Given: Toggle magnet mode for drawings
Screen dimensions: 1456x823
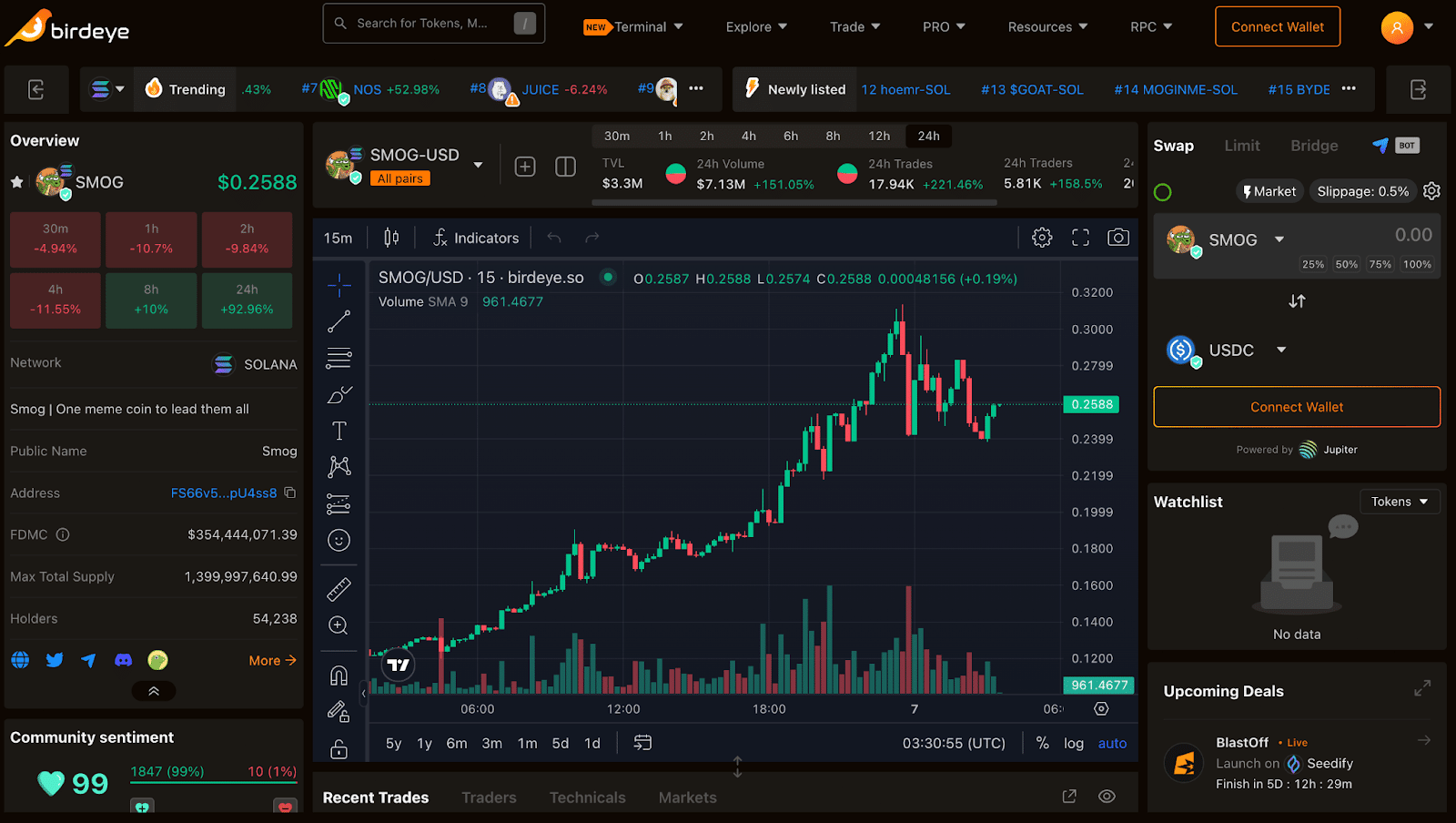Looking at the screenshot, I should tap(339, 675).
